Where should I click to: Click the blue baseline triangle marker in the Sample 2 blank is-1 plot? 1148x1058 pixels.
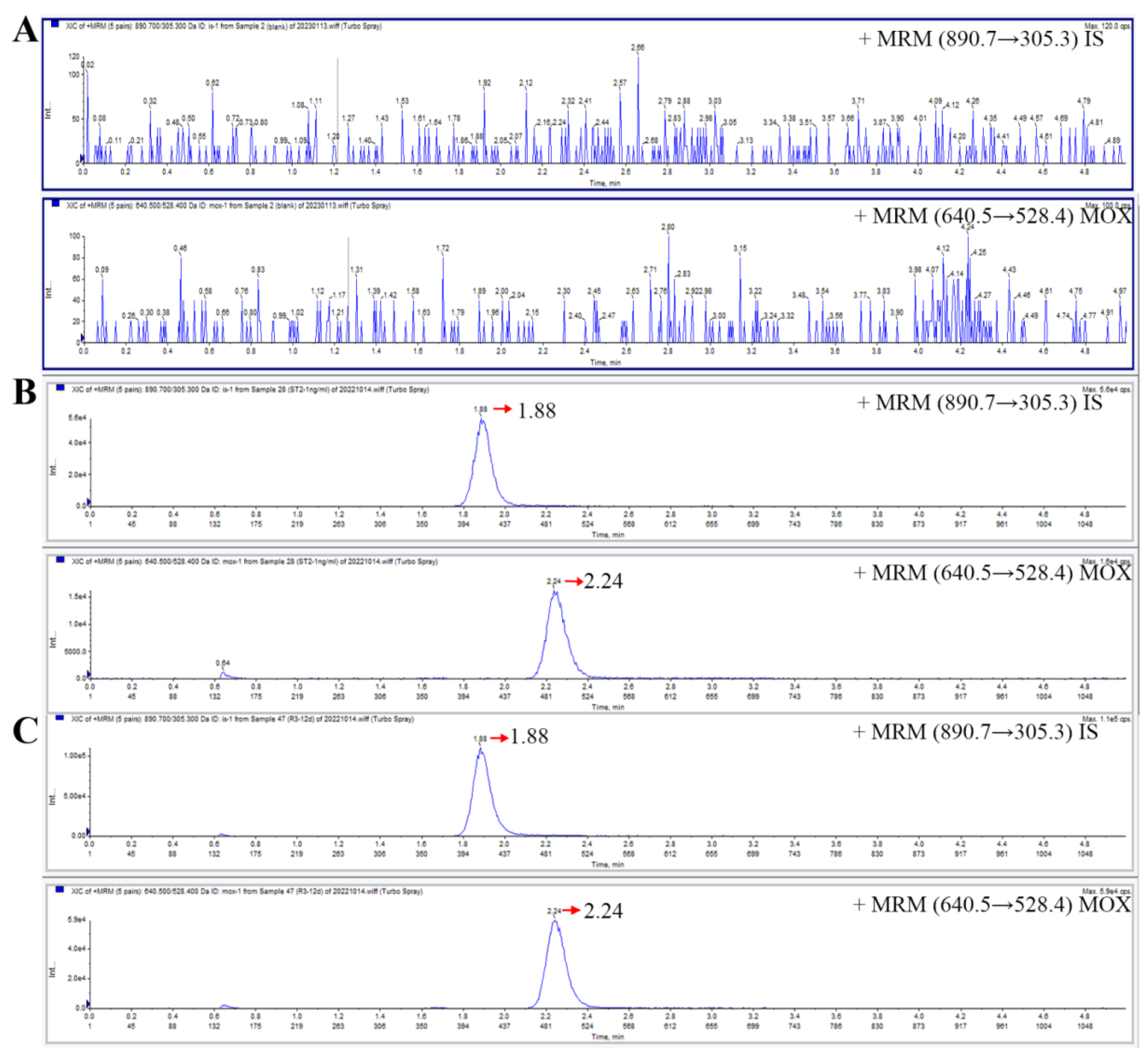tap(82, 159)
